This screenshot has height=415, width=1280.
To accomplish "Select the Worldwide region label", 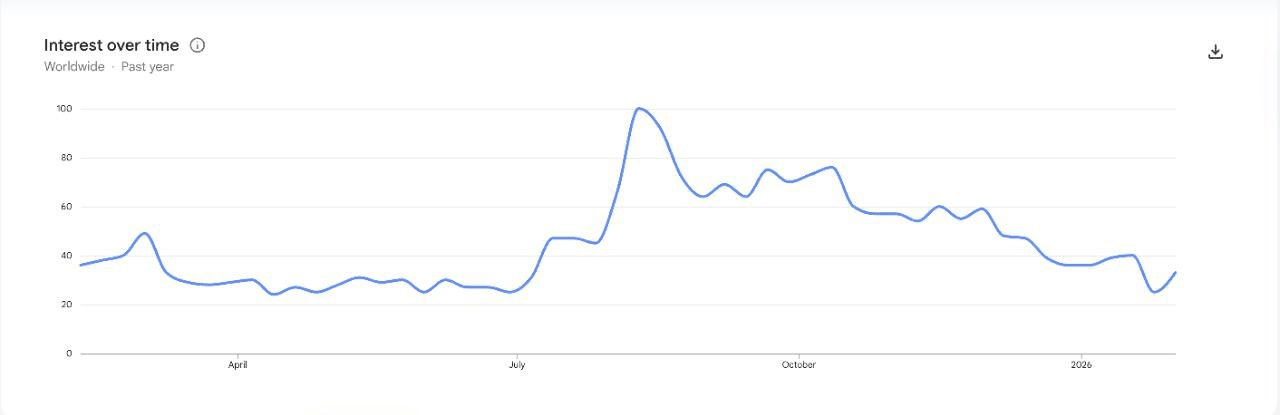I will tap(74, 67).
